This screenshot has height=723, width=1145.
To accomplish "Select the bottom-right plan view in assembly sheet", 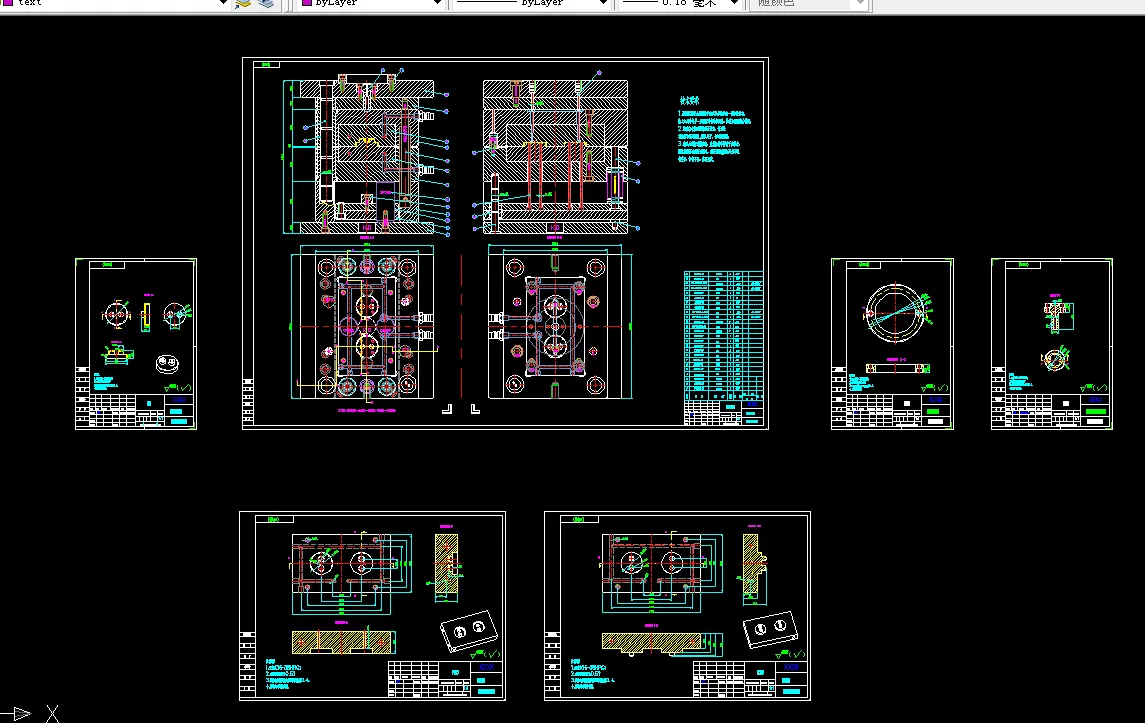I will [x=559, y=324].
